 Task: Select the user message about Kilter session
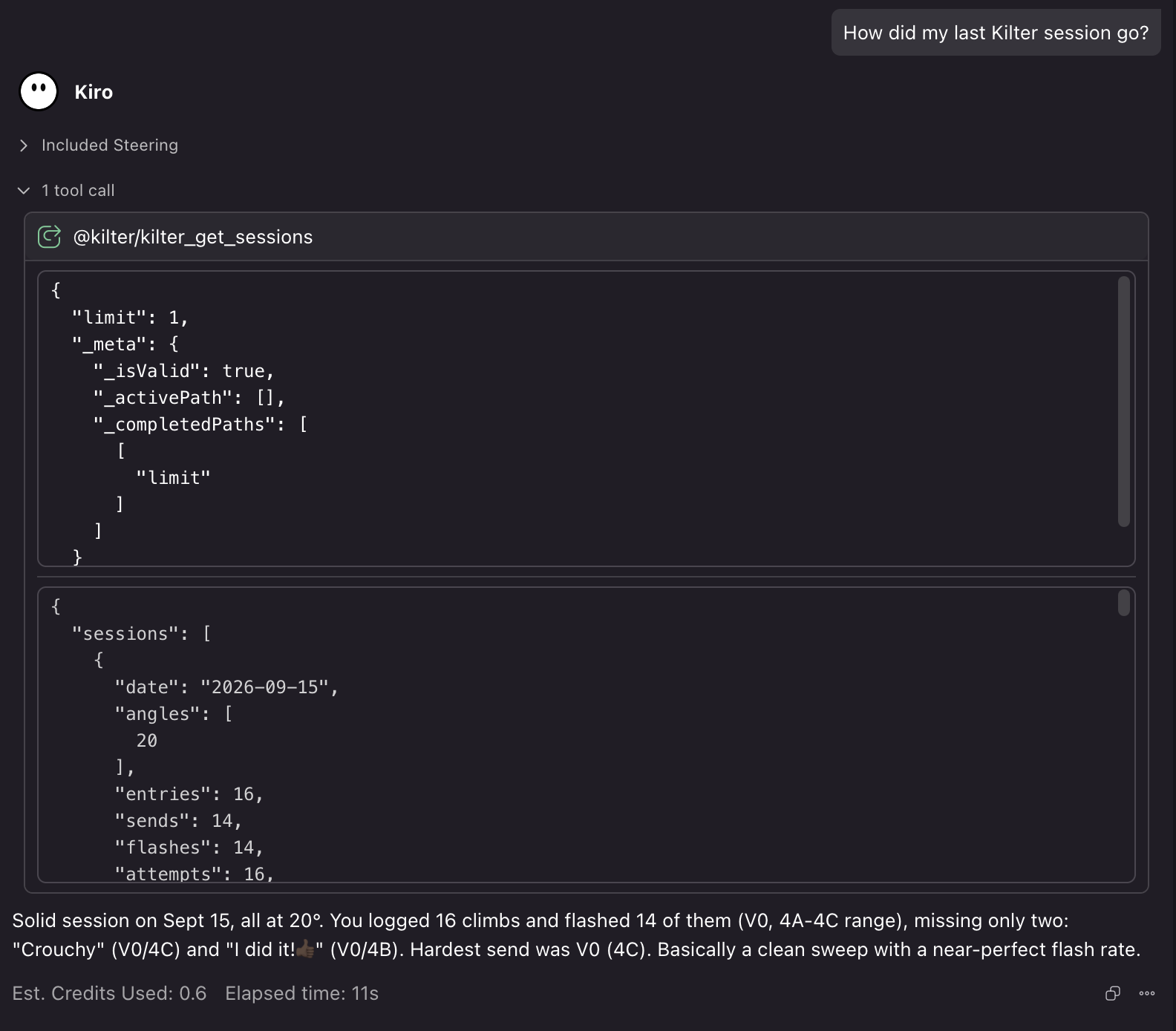click(x=996, y=33)
